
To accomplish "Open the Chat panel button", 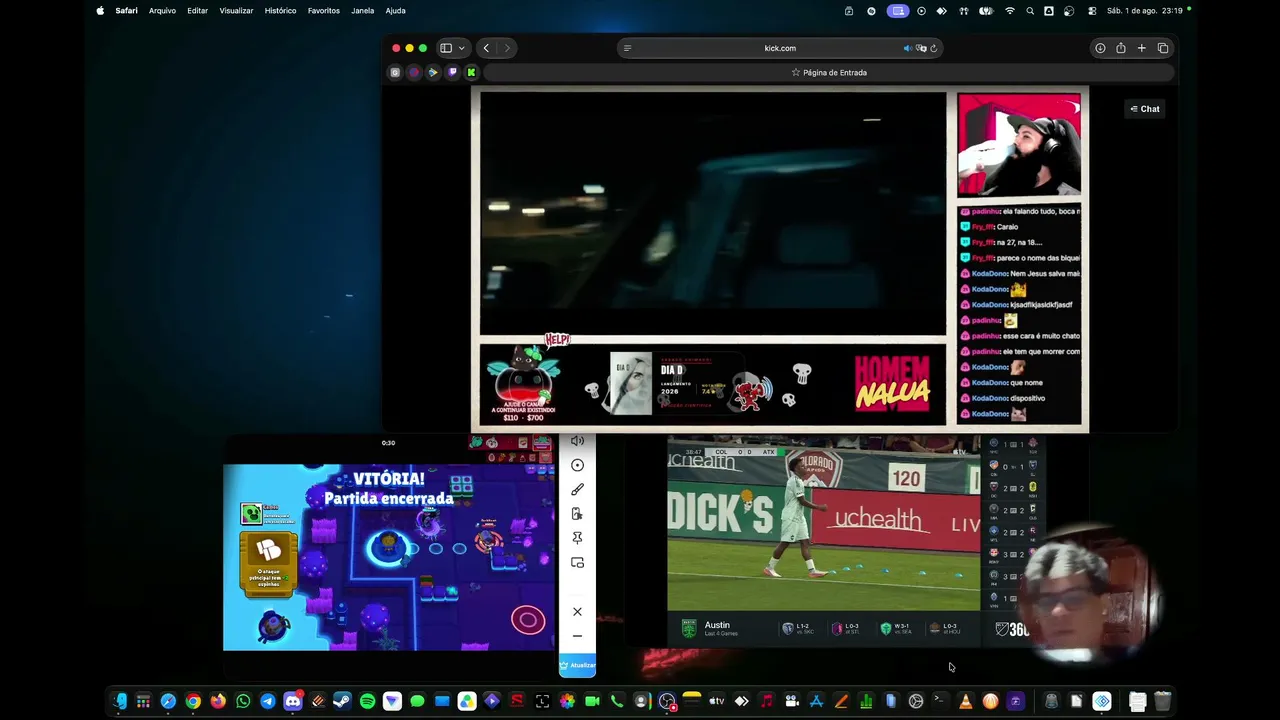I will tap(1145, 109).
